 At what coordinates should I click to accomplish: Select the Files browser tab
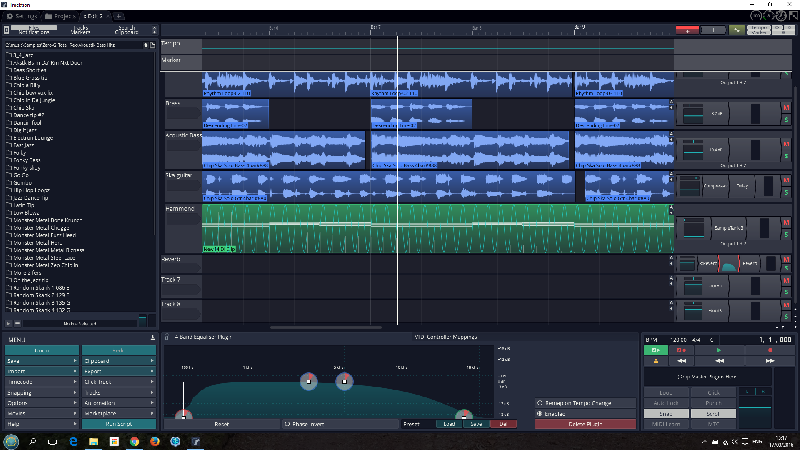coord(34,30)
